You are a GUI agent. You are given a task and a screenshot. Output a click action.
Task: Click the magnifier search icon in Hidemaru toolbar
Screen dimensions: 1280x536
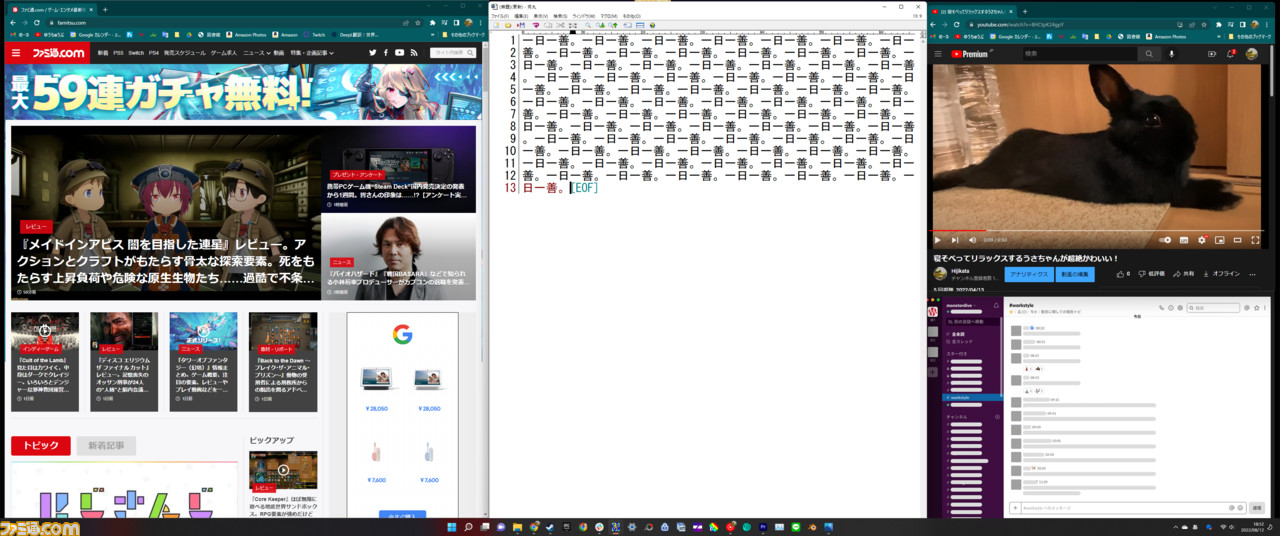point(588,25)
